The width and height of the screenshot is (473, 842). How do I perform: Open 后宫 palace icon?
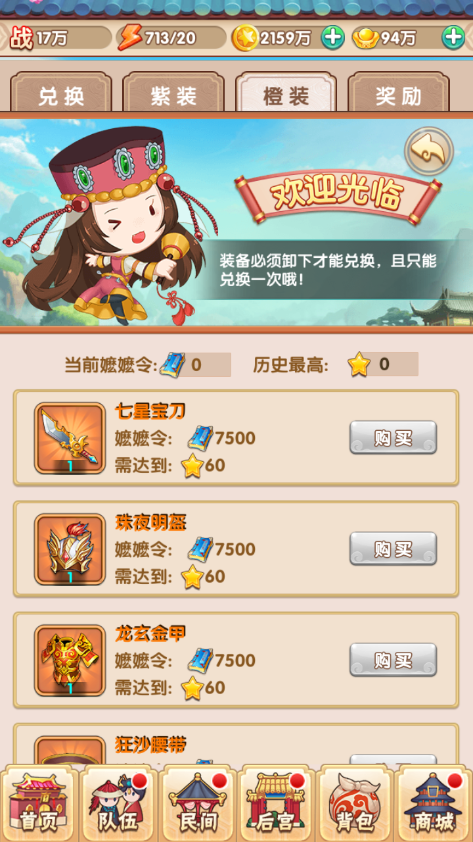click(276, 803)
